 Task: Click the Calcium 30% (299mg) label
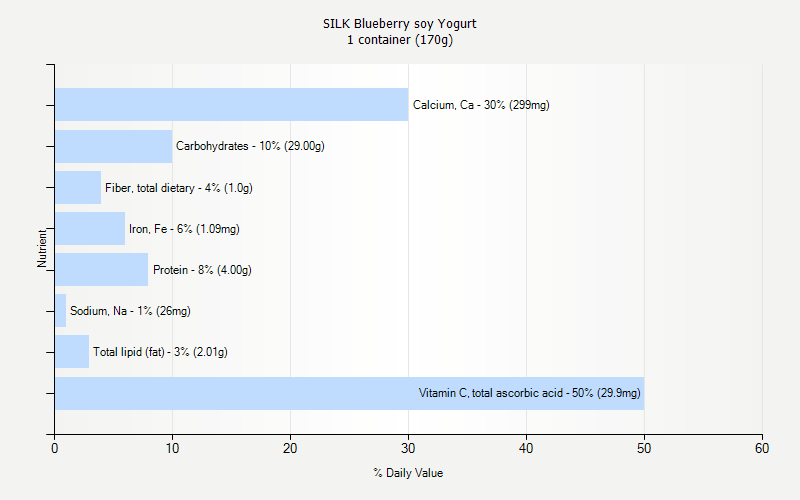[481, 105]
